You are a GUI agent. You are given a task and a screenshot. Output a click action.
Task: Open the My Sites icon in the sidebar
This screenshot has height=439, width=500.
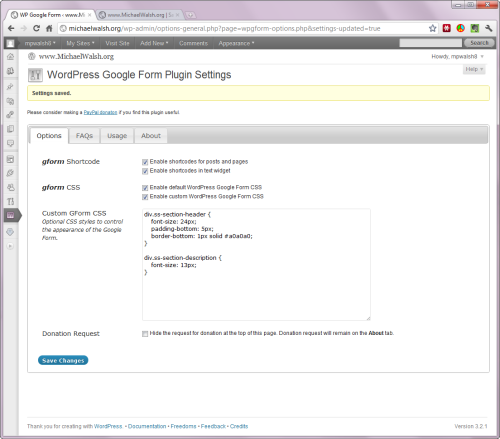[10, 71]
